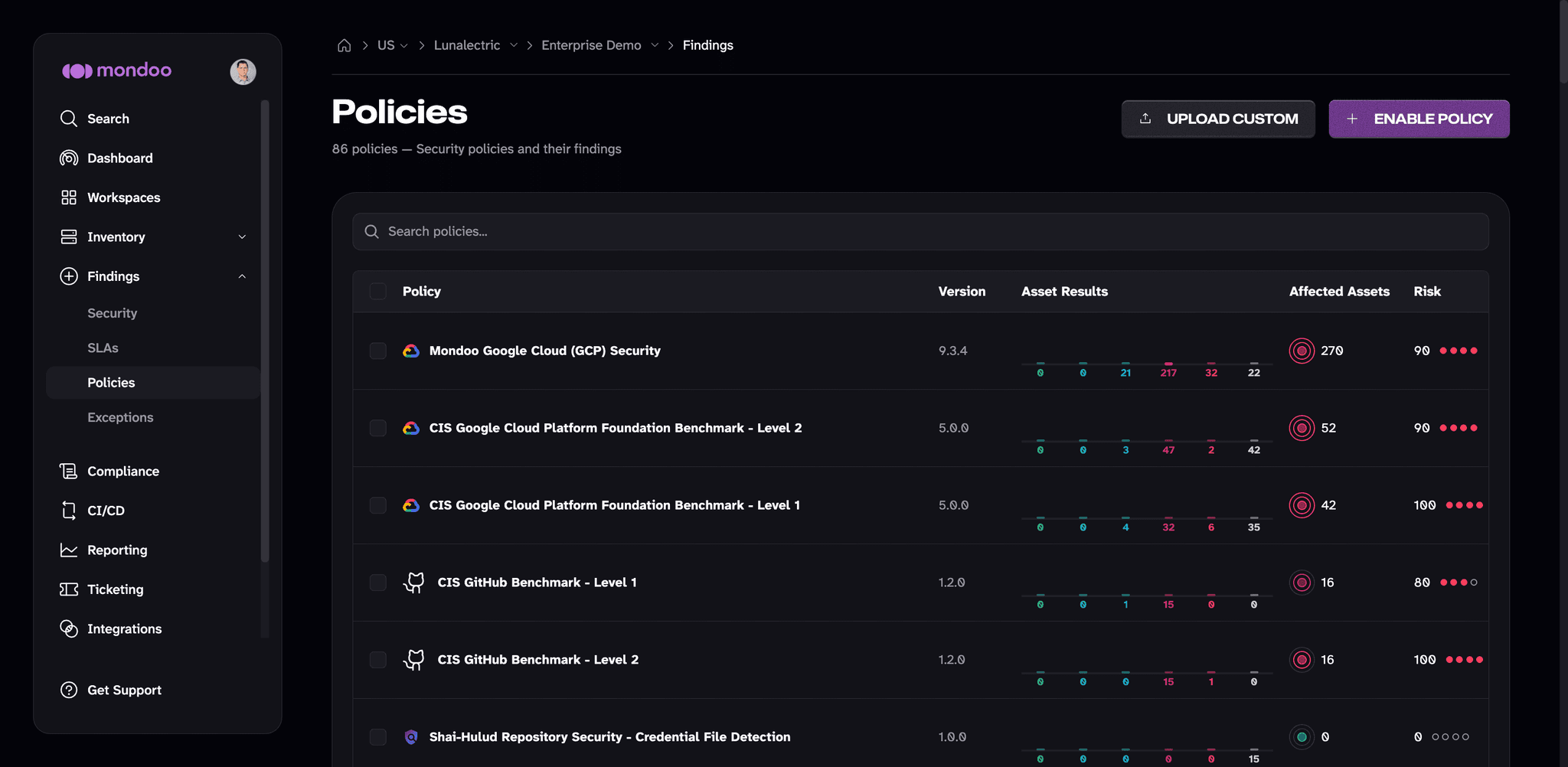Go to Compliance
The height and width of the screenshot is (767, 1568).
122,472
